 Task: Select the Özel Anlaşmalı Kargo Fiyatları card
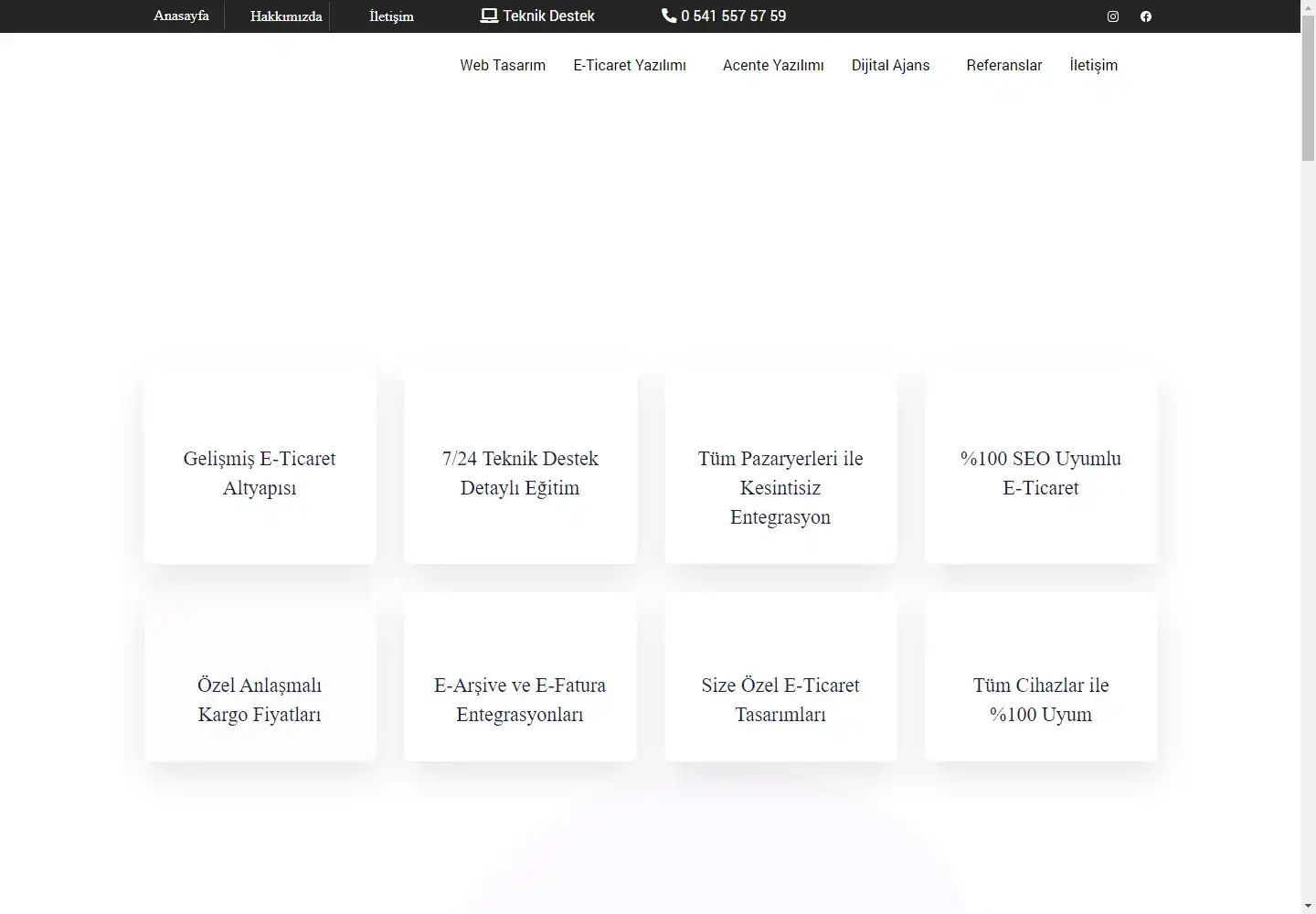(x=260, y=677)
